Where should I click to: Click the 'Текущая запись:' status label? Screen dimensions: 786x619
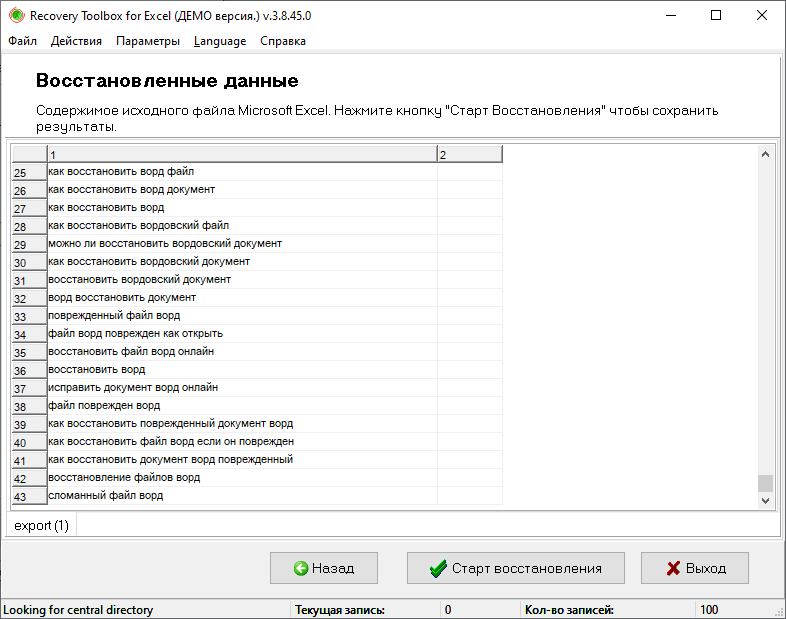point(340,610)
